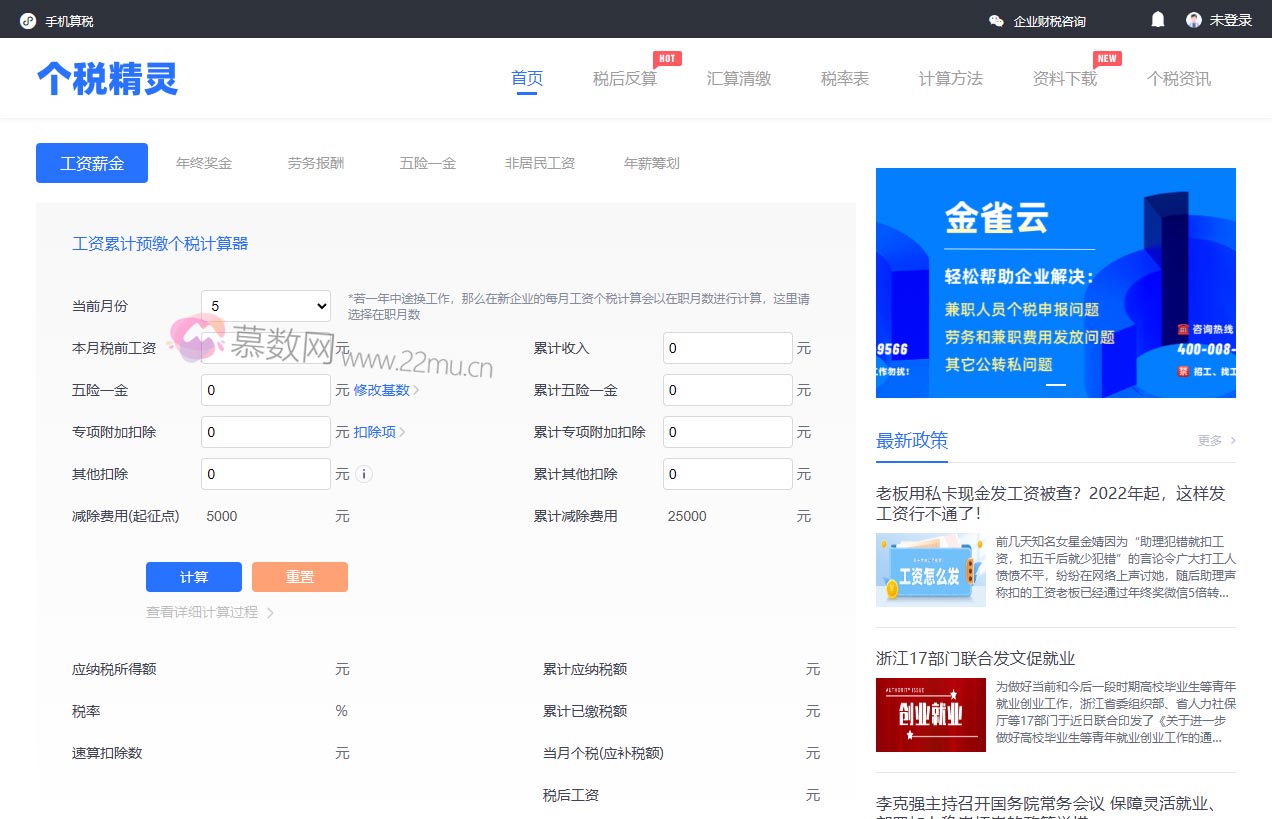1272x819 pixels.
Task: Click the 个税精灵 site logo
Action: click(x=107, y=79)
